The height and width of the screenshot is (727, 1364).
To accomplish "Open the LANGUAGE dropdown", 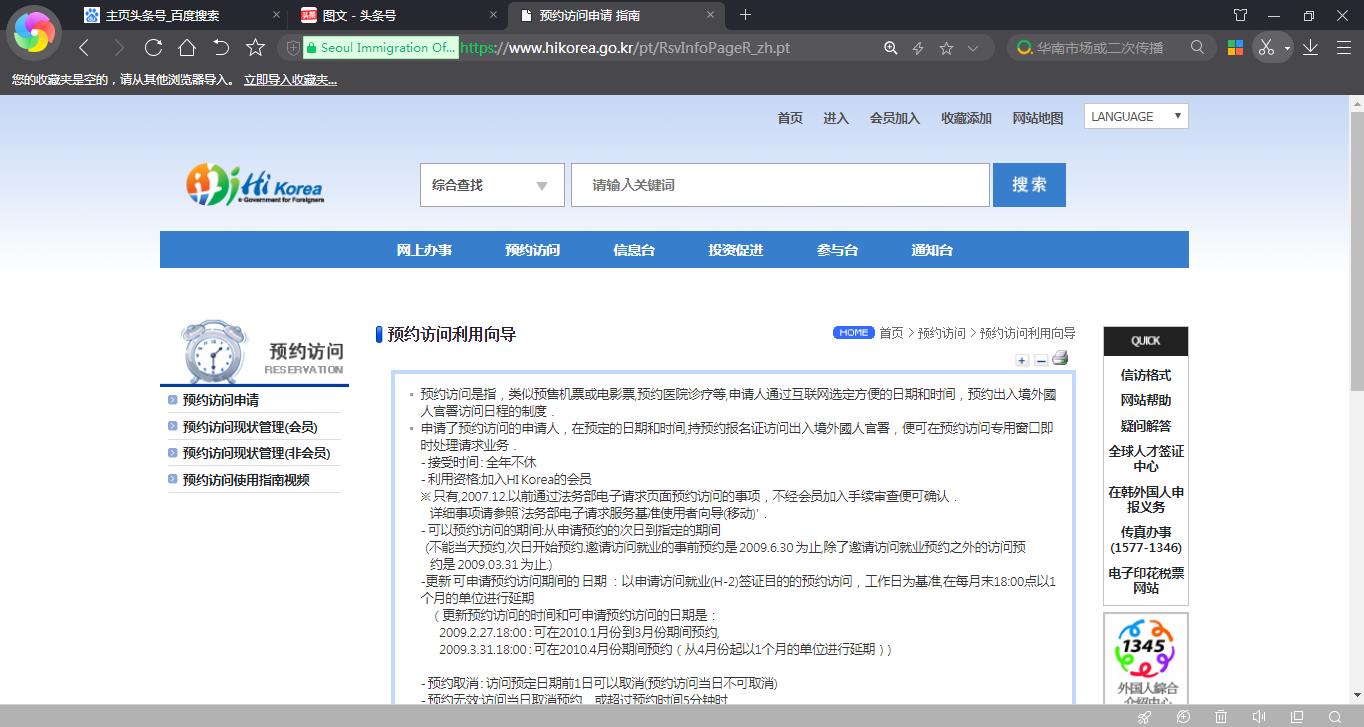I will click(1135, 116).
